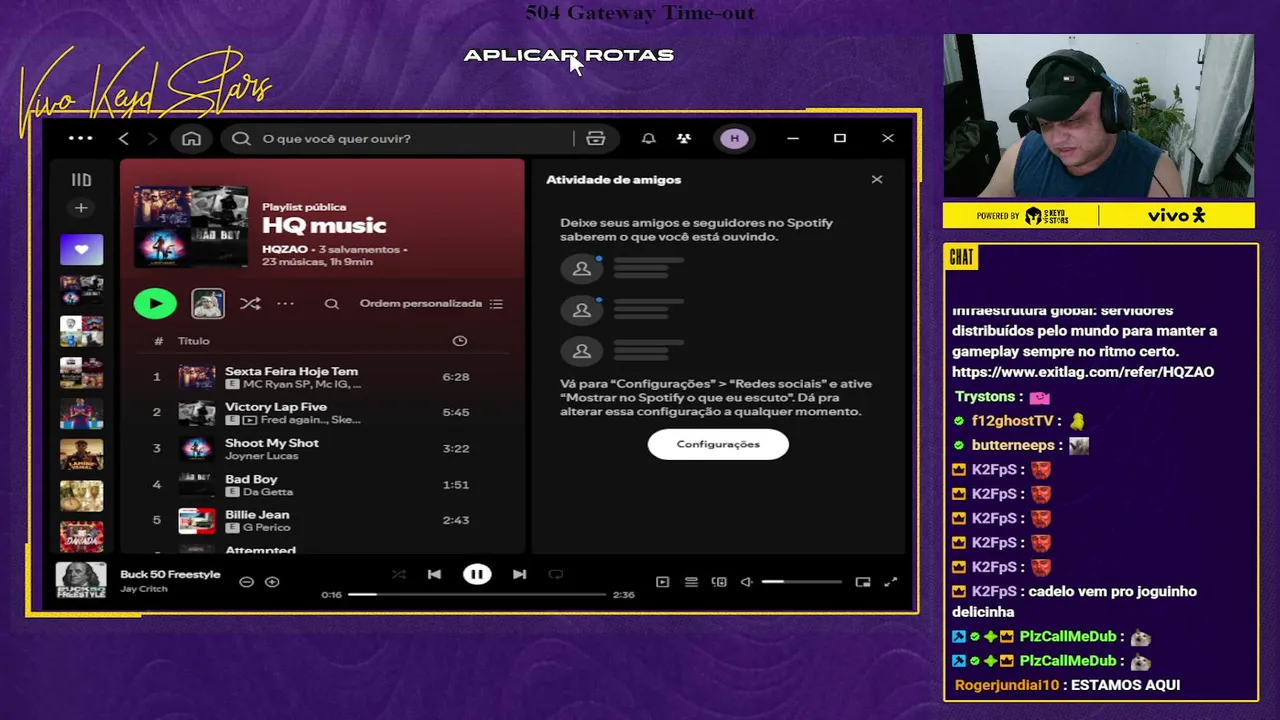Open the "Ordem personalizada" sort dropdown
Screen dimensions: 1280x720
431,303
